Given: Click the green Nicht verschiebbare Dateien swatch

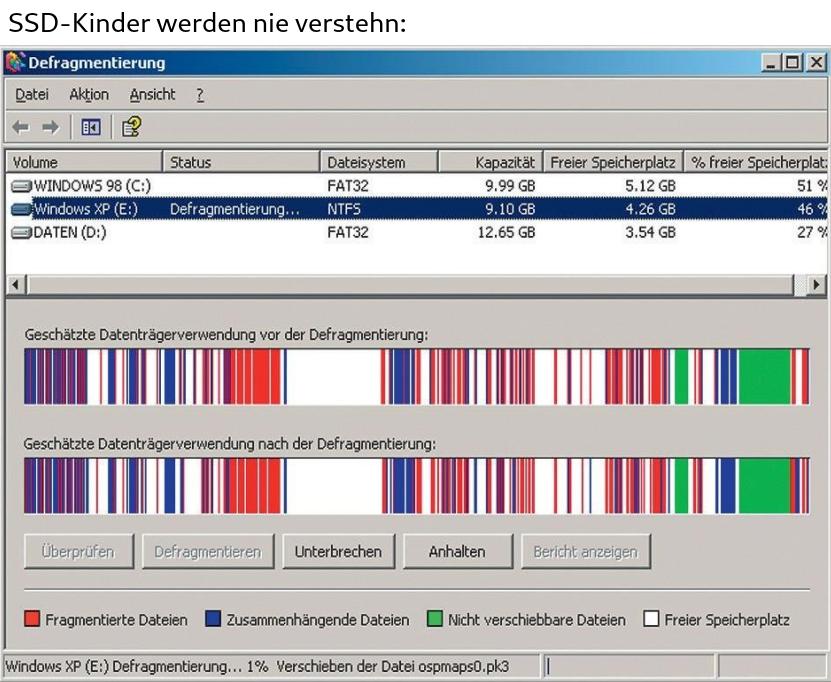Looking at the screenshot, I should [x=434, y=620].
